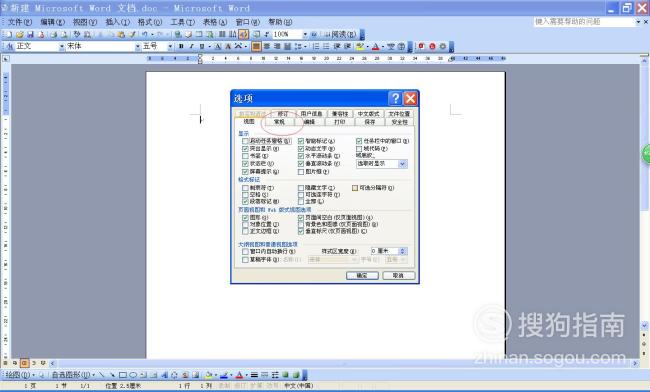Select the highlighted Align left icon
The height and width of the screenshot is (392, 650).
tap(256, 46)
